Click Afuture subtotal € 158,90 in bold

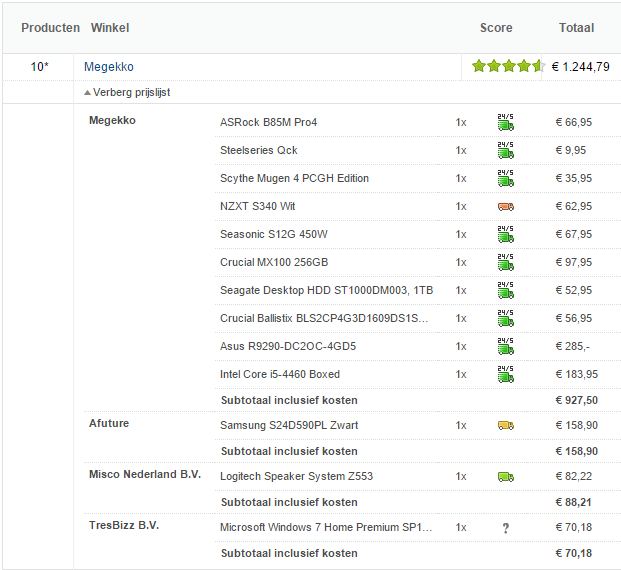pyautogui.click(x=577, y=451)
